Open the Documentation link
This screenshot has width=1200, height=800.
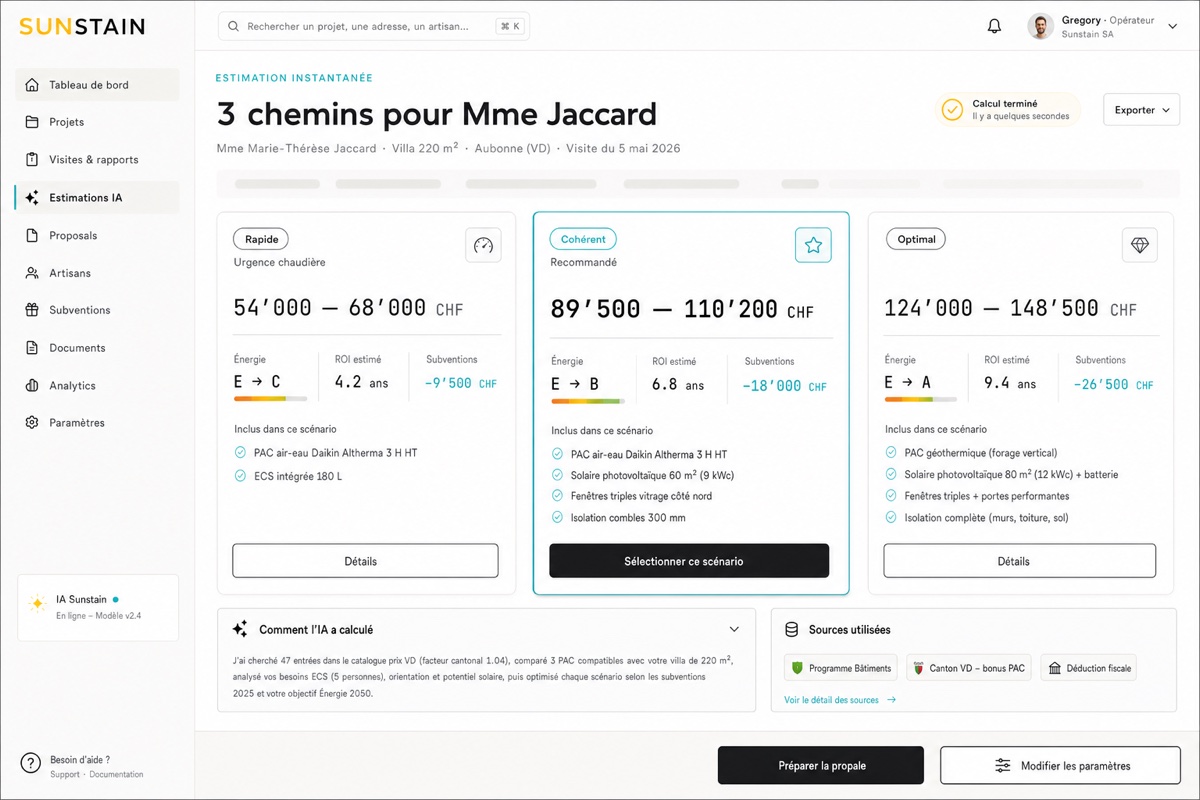coord(117,775)
